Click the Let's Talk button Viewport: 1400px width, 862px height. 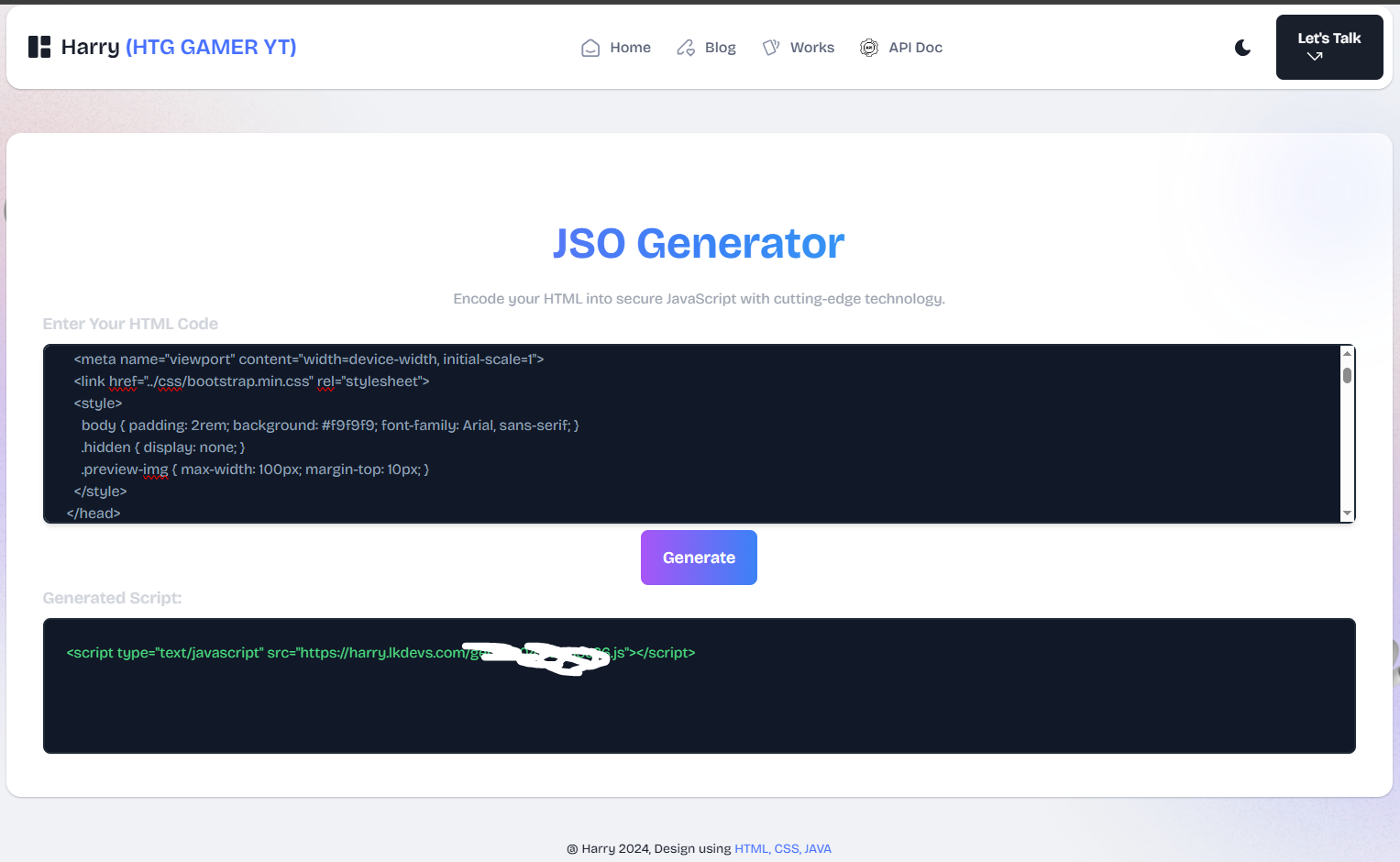1329,47
